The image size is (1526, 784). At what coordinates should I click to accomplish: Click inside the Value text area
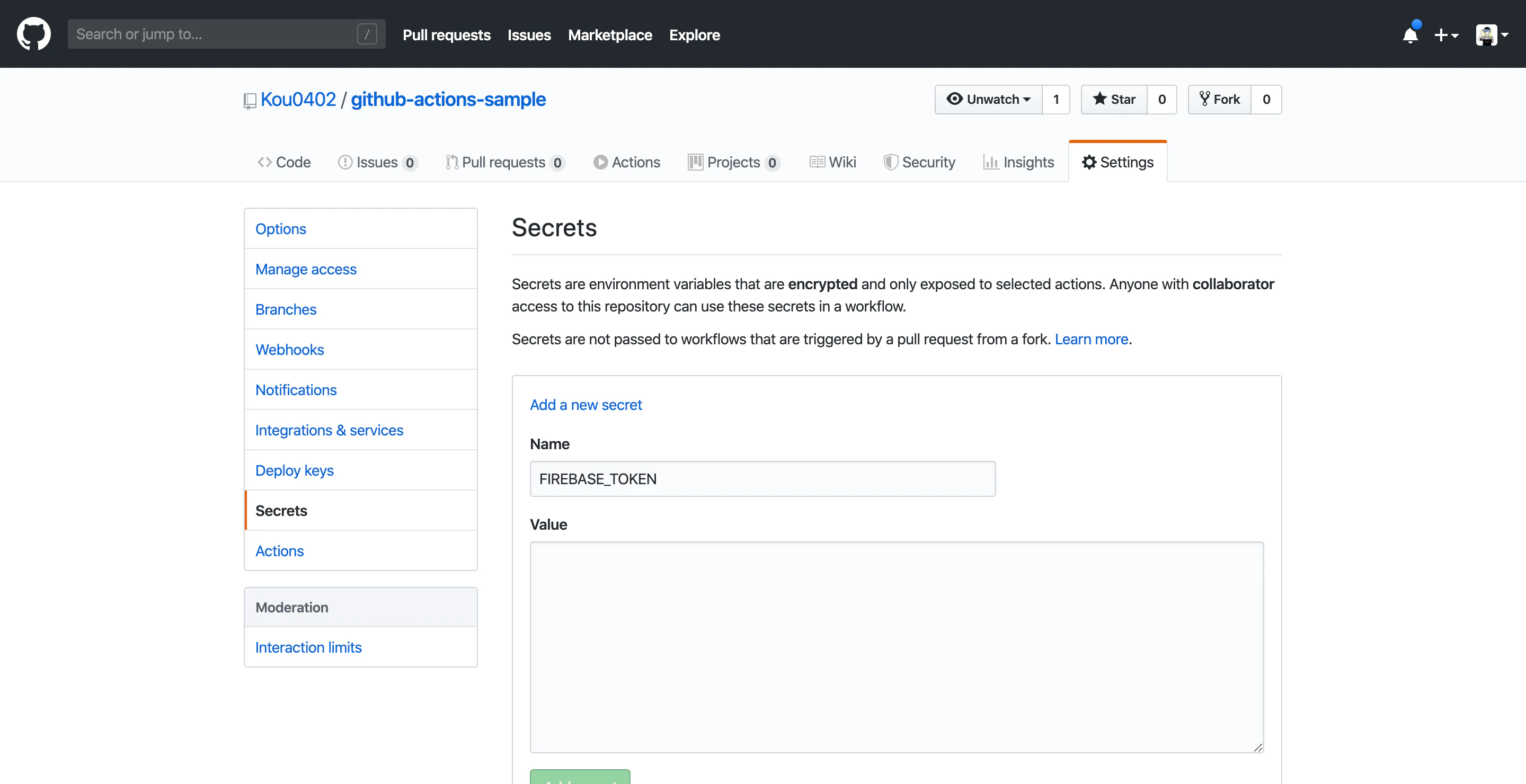click(x=897, y=647)
